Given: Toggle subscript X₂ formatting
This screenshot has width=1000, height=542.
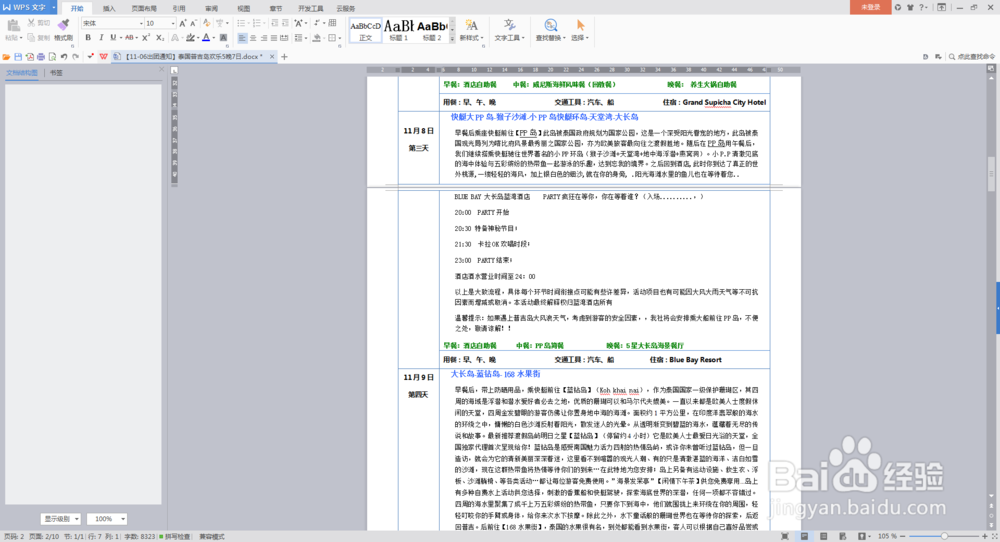Looking at the screenshot, I should 160,38.
